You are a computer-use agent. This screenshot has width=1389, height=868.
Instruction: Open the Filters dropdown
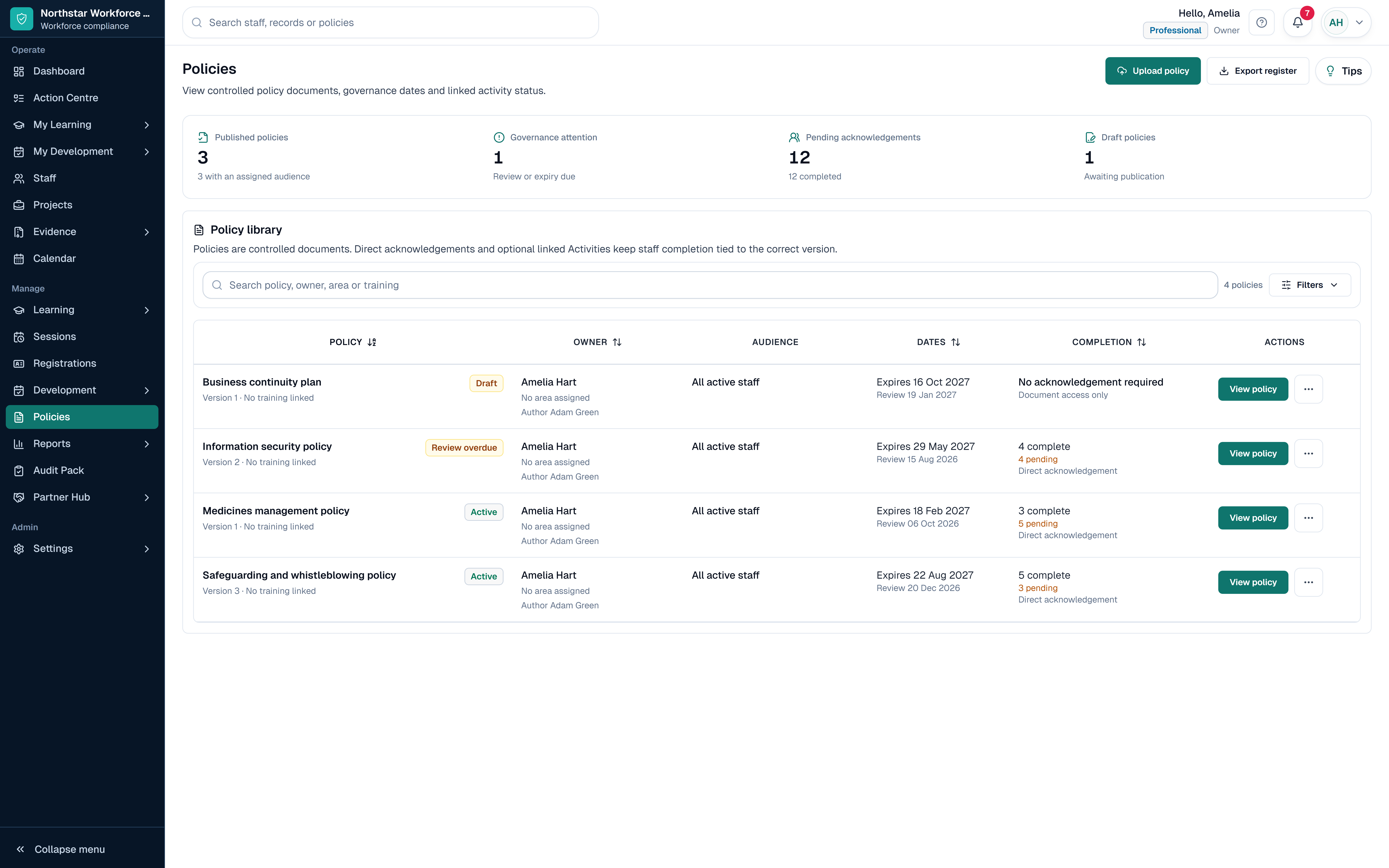coord(1310,285)
